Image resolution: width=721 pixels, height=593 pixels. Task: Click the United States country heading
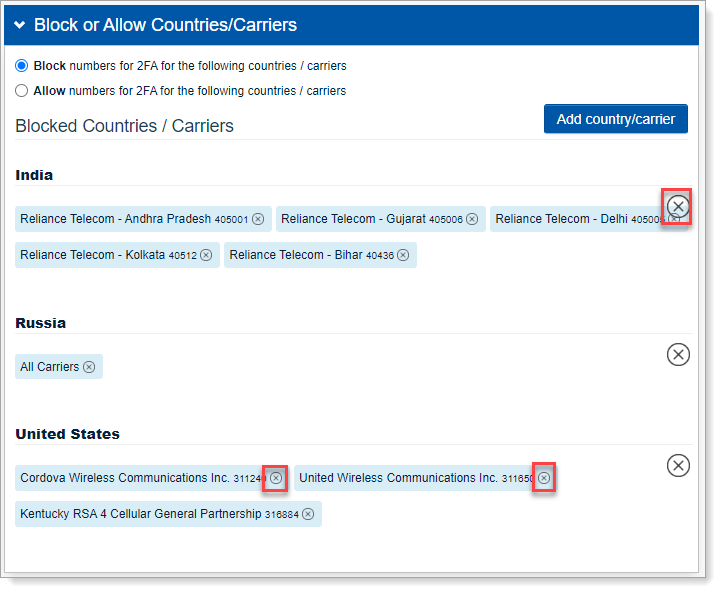[x=67, y=434]
